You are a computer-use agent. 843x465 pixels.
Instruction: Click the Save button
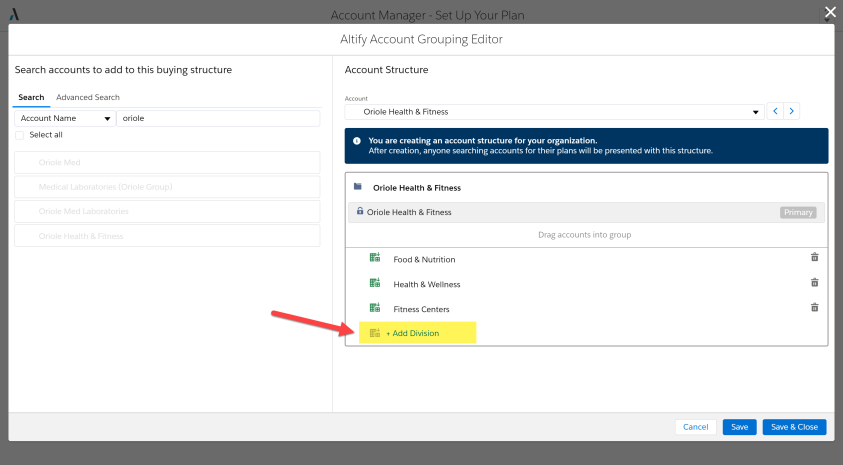pyautogui.click(x=739, y=427)
